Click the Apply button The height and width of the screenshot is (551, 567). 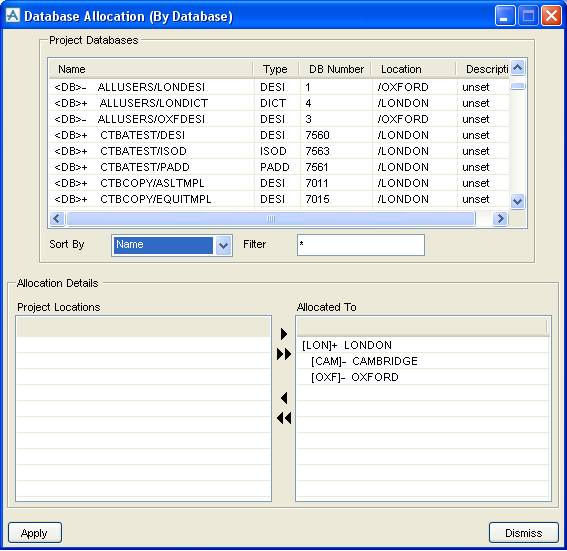[x=35, y=533]
